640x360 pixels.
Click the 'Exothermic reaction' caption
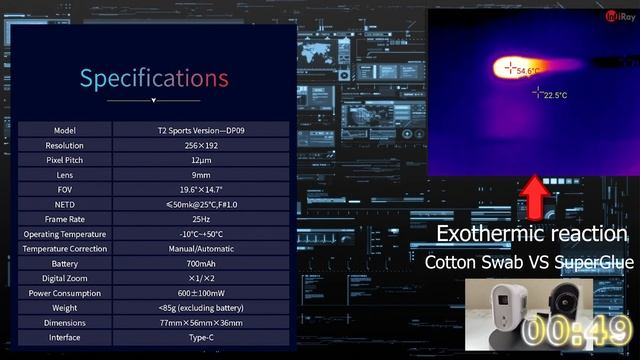click(532, 234)
